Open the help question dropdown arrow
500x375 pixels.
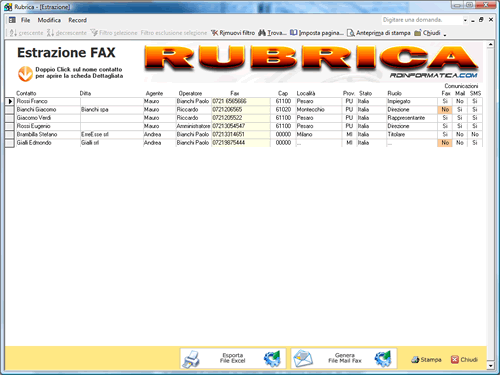pos(465,20)
